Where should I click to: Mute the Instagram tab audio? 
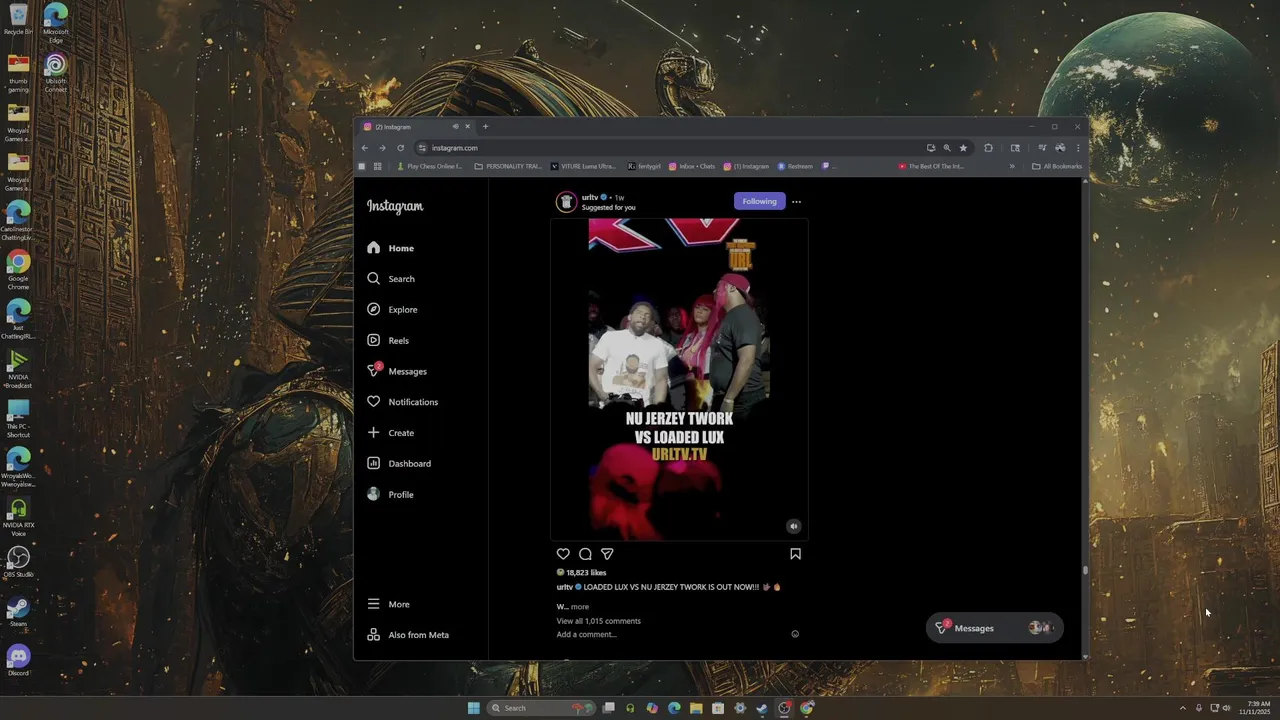[455, 127]
